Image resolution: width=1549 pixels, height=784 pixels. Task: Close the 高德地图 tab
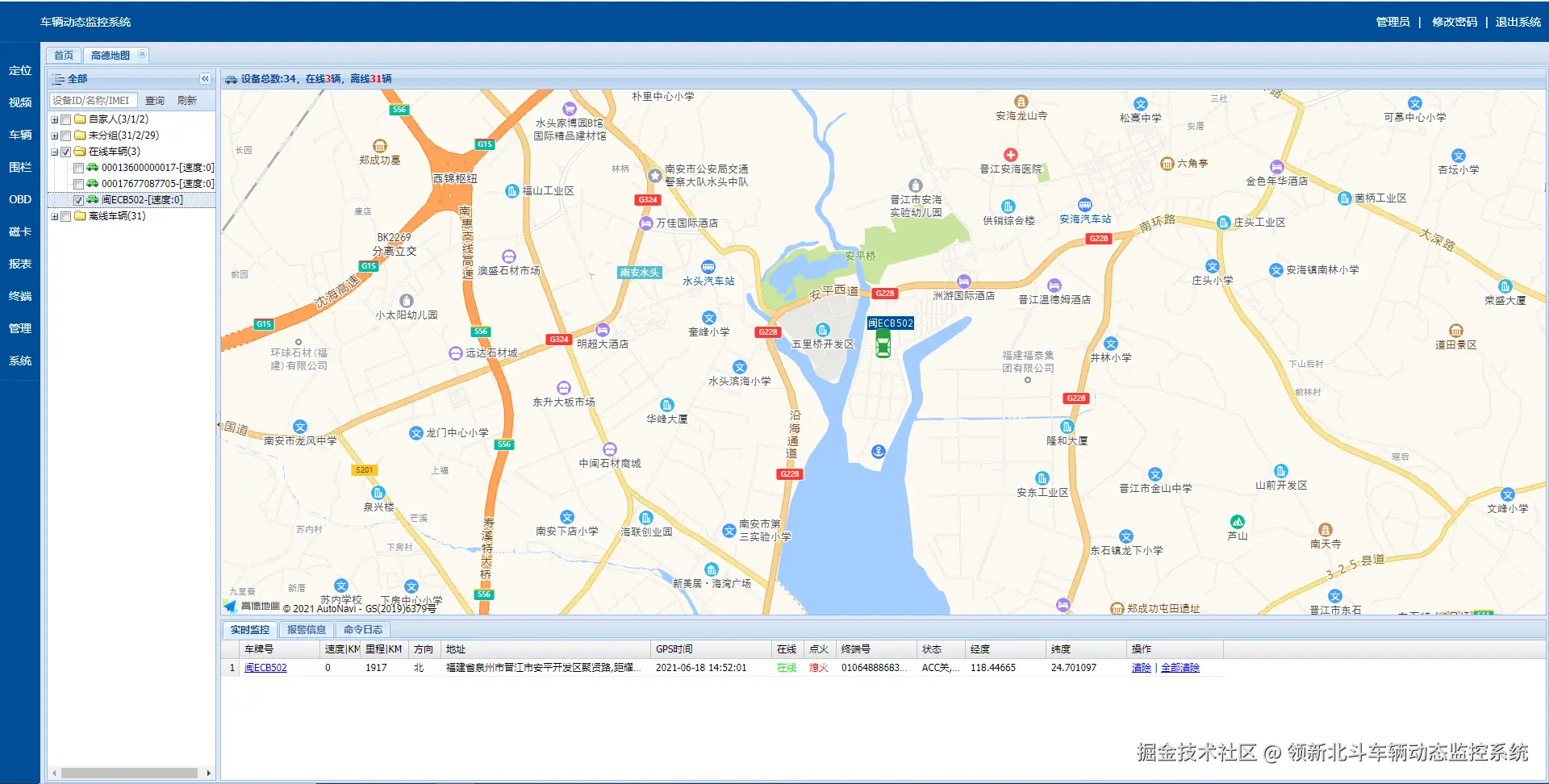[142, 55]
